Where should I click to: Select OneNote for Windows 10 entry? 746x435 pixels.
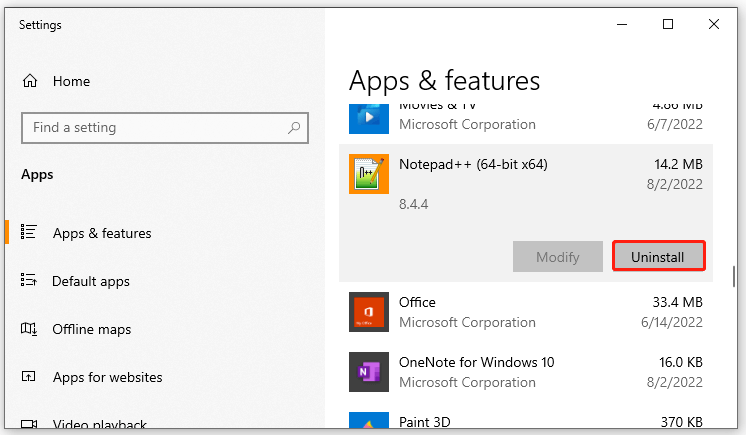click(x=526, y=372)
